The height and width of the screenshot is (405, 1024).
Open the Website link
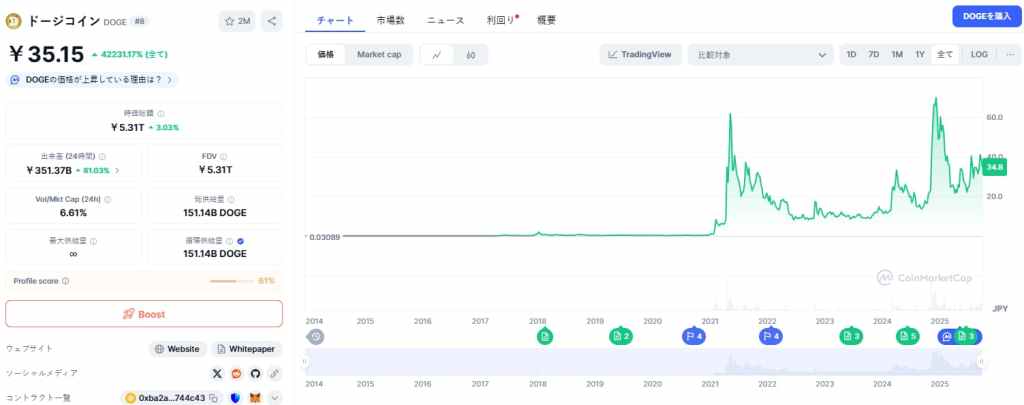178,349
